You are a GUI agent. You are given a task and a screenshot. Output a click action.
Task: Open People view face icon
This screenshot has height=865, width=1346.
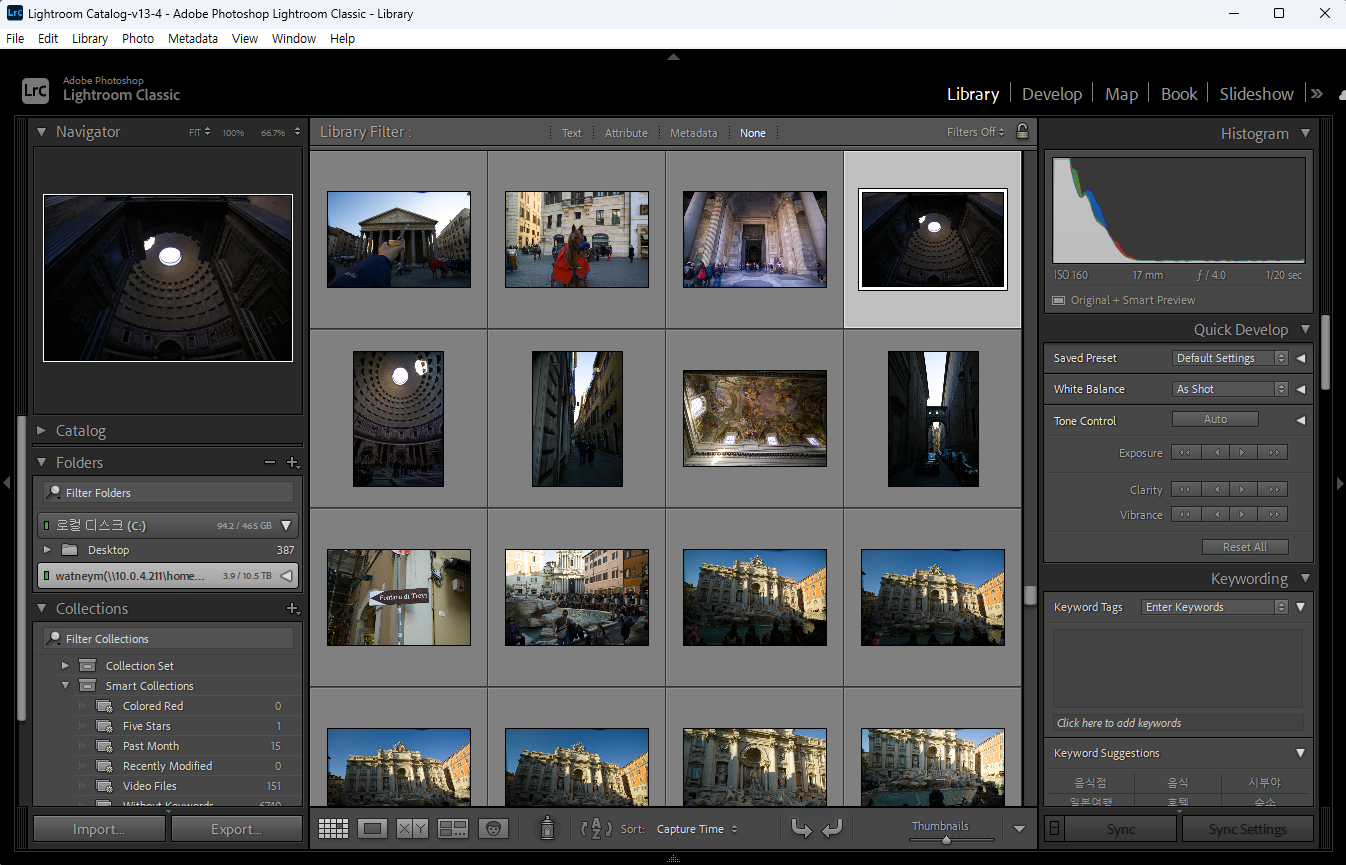[x=493, y=829]
